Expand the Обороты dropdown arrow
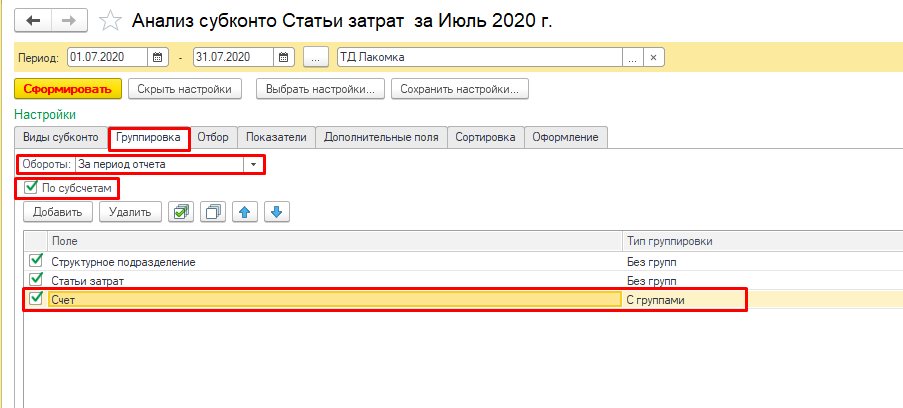903x408 pixels. pos(253,165)
